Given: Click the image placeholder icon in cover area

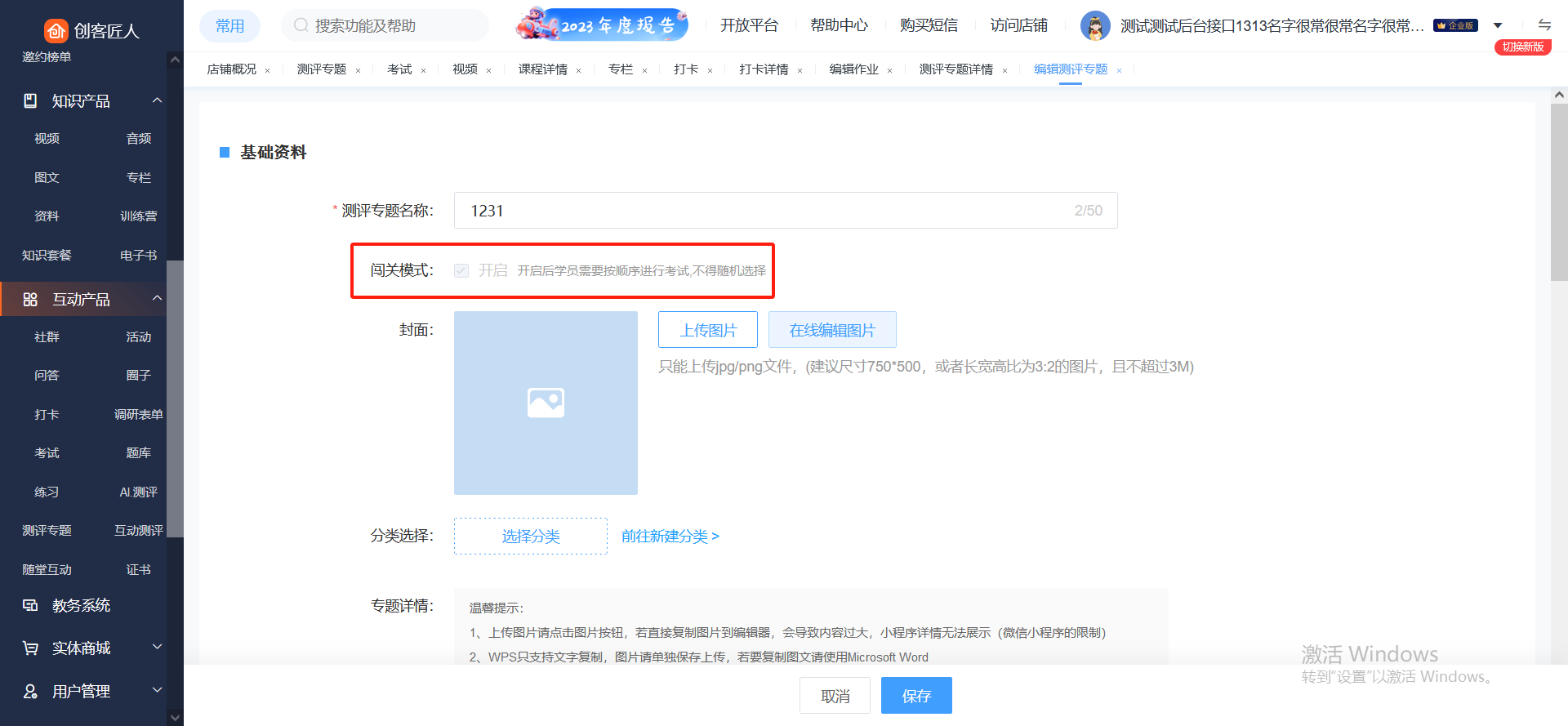Looking at the screenshot, I should coord(546,403).
